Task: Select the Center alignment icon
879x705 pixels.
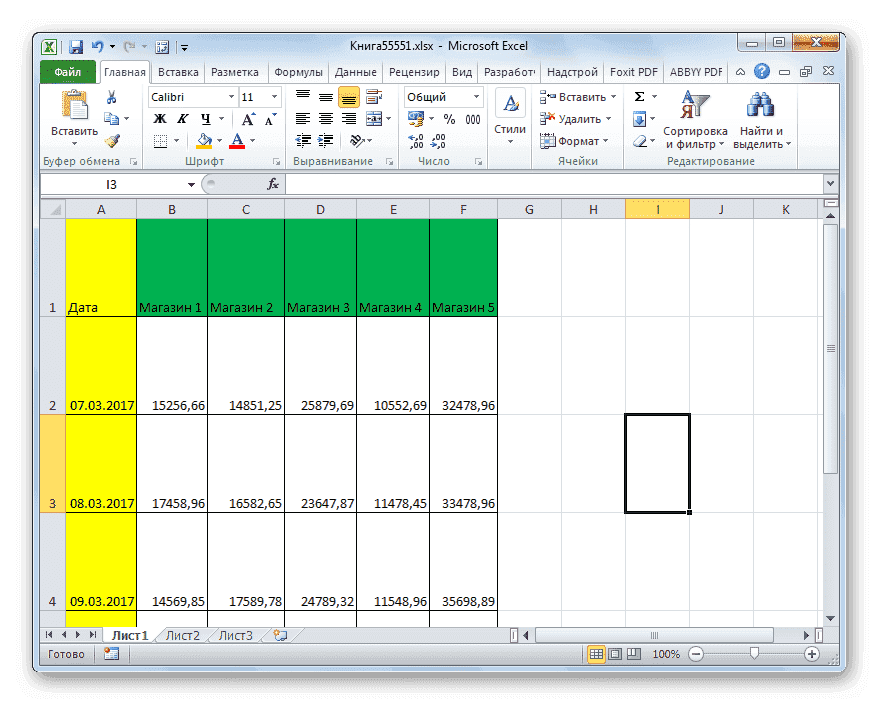Action: [325, 119]
